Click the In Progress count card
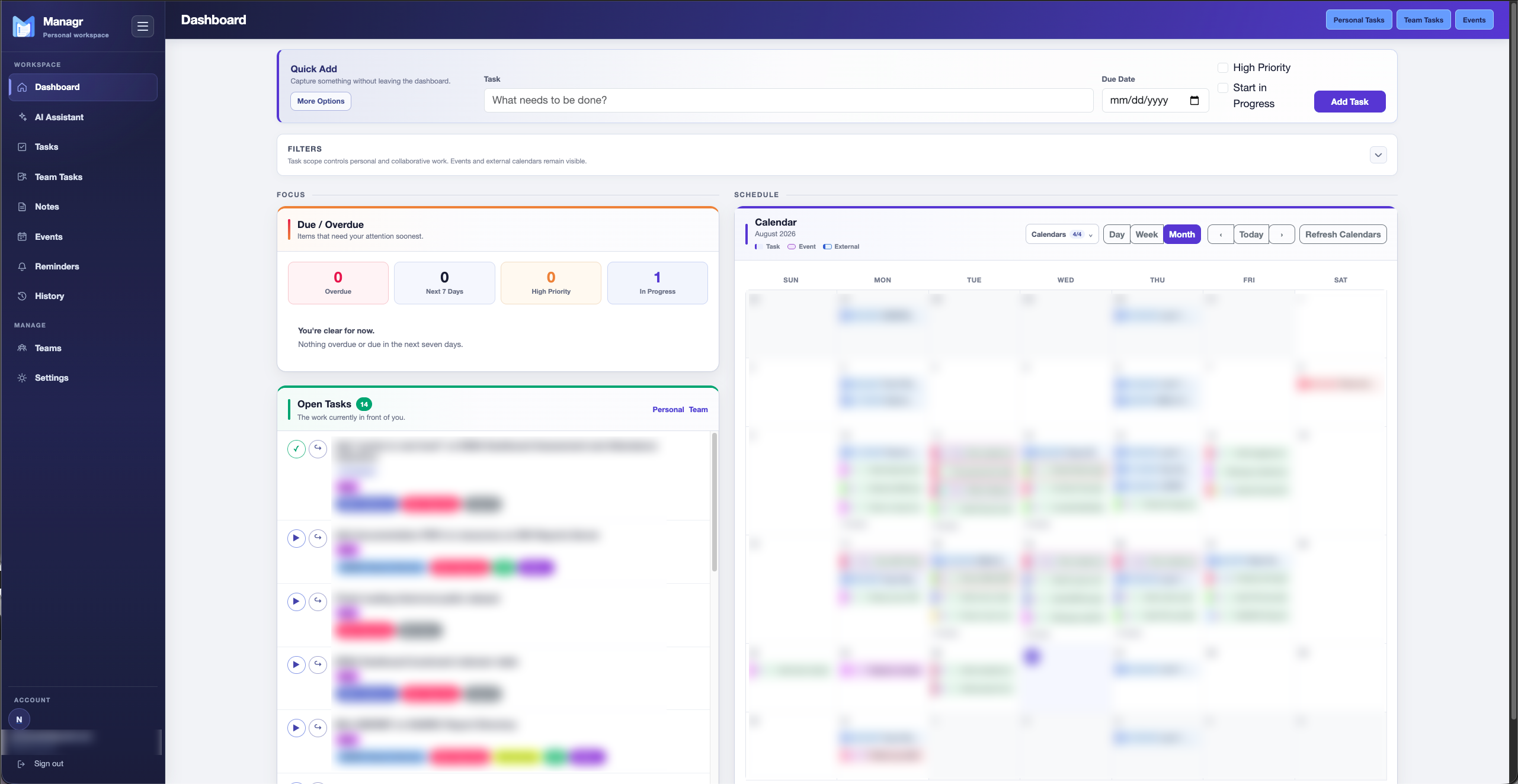1518x784 pixels. pos(657,283)
